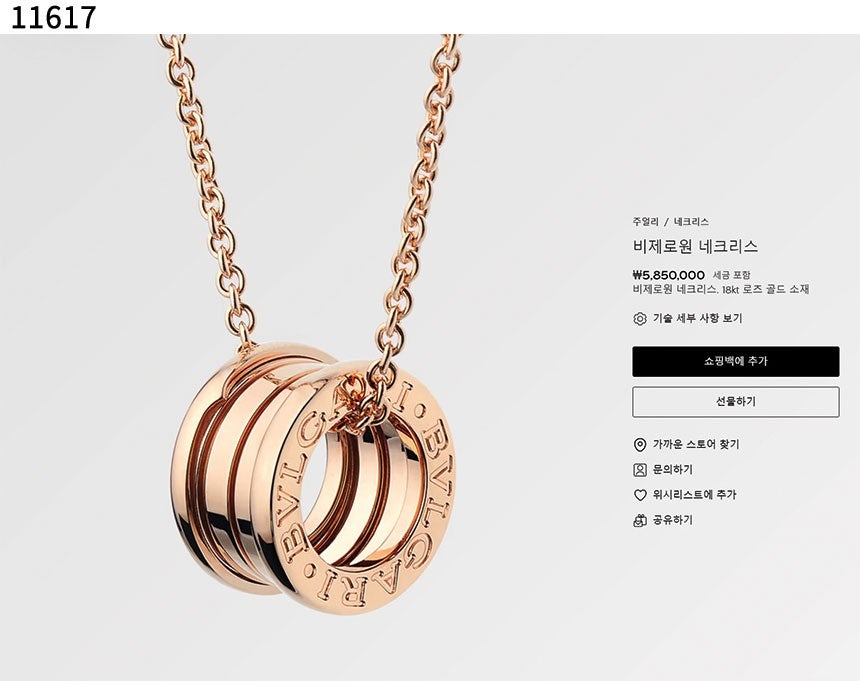Click the 18kt 로즈 골드 소재 description line
This screenshot has height=681, width=860.
point(721,289)
